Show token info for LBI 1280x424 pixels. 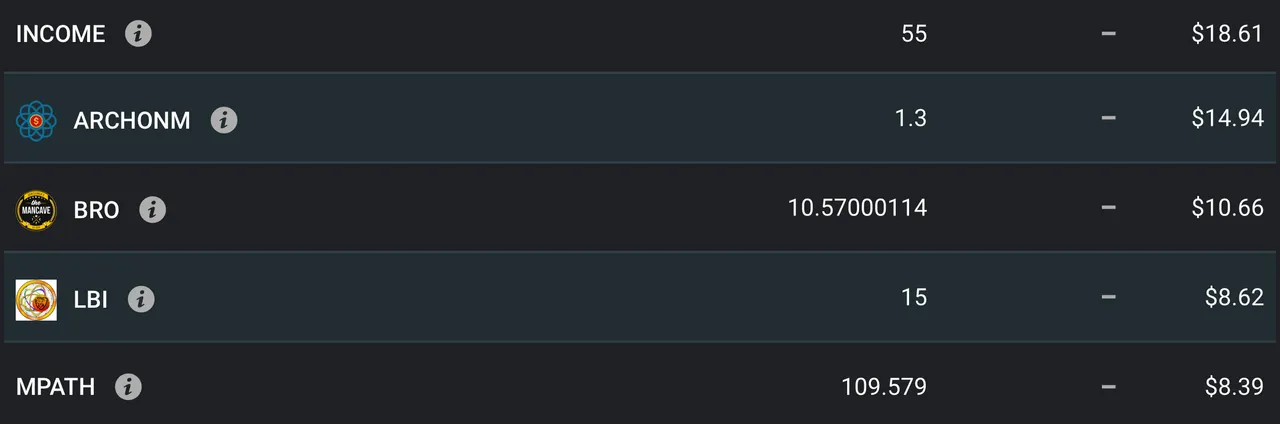click(141, 298)
